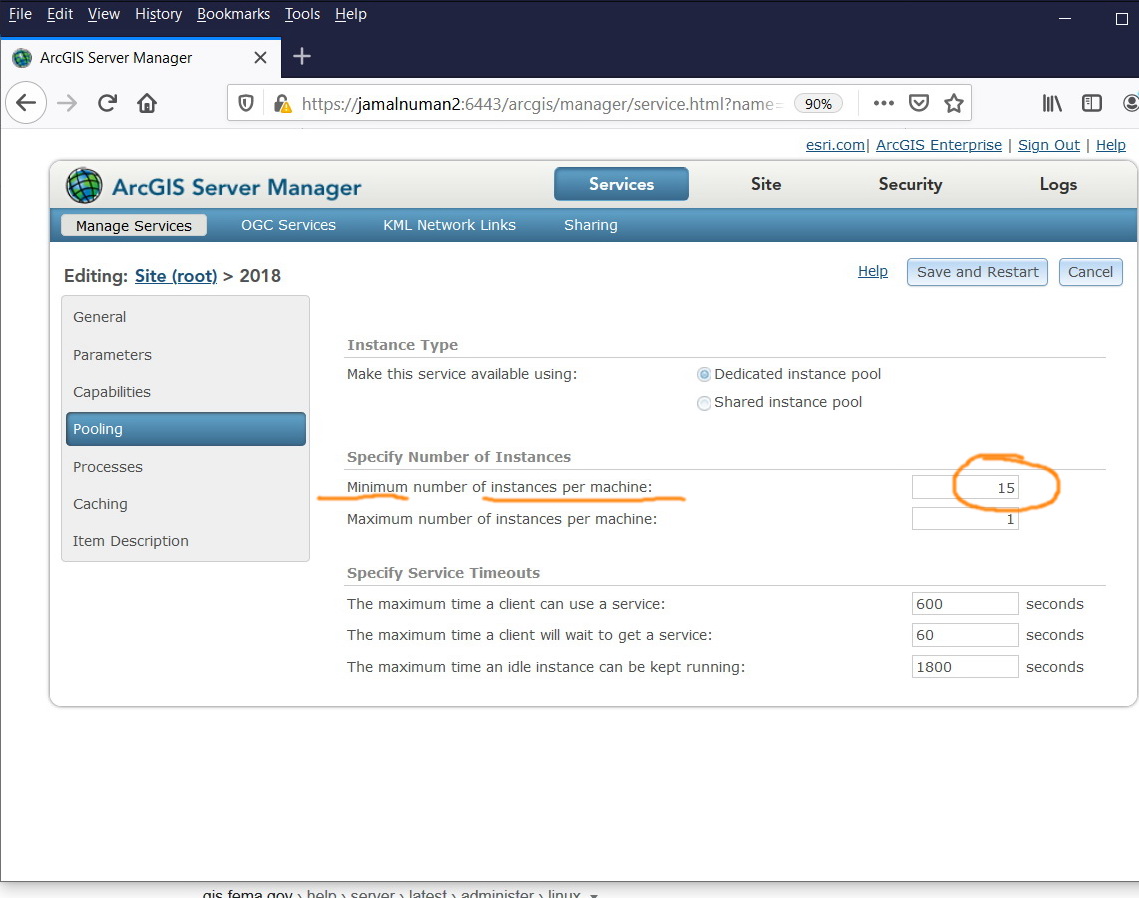Image resolution: width=1139 pixels, height=898 pixels.
Task: Select Manage Services subtab
Action: pyautogui.click(x=134, y=226)
